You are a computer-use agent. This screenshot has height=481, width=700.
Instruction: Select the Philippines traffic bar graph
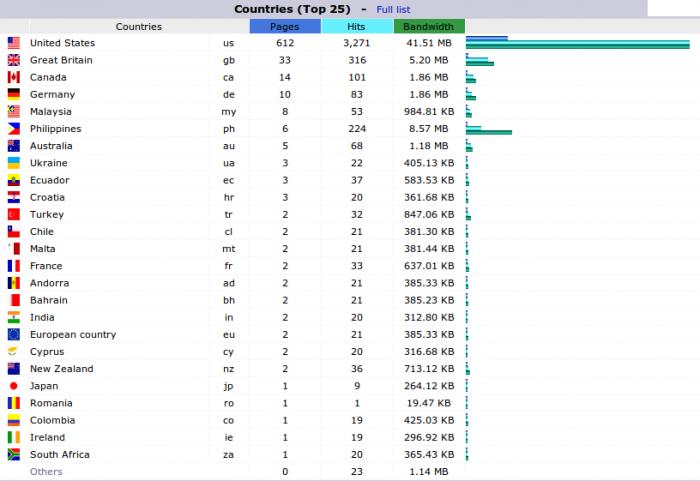[489, 130]
